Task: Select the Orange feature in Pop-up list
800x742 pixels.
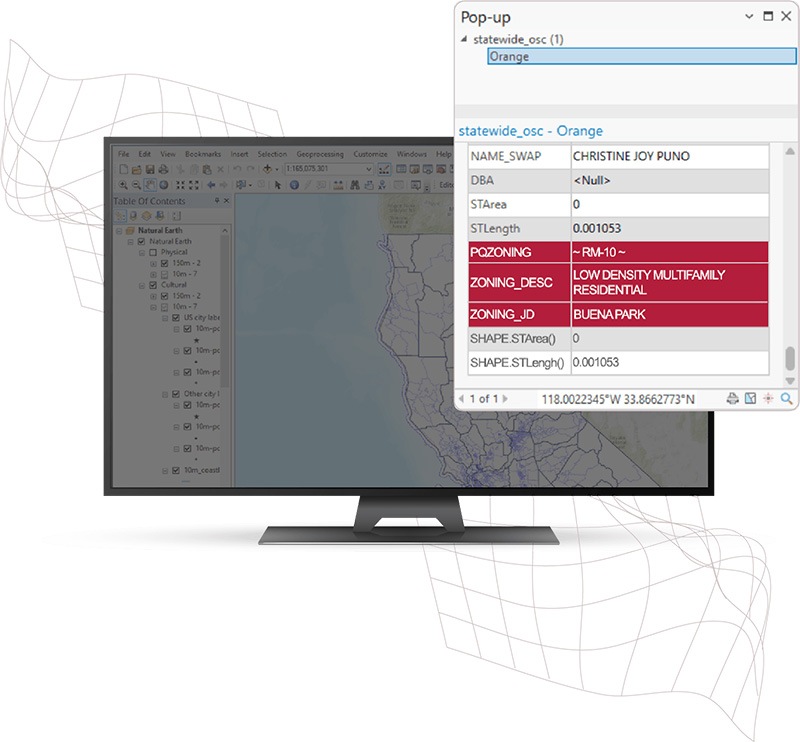Action: coord(642,56)
